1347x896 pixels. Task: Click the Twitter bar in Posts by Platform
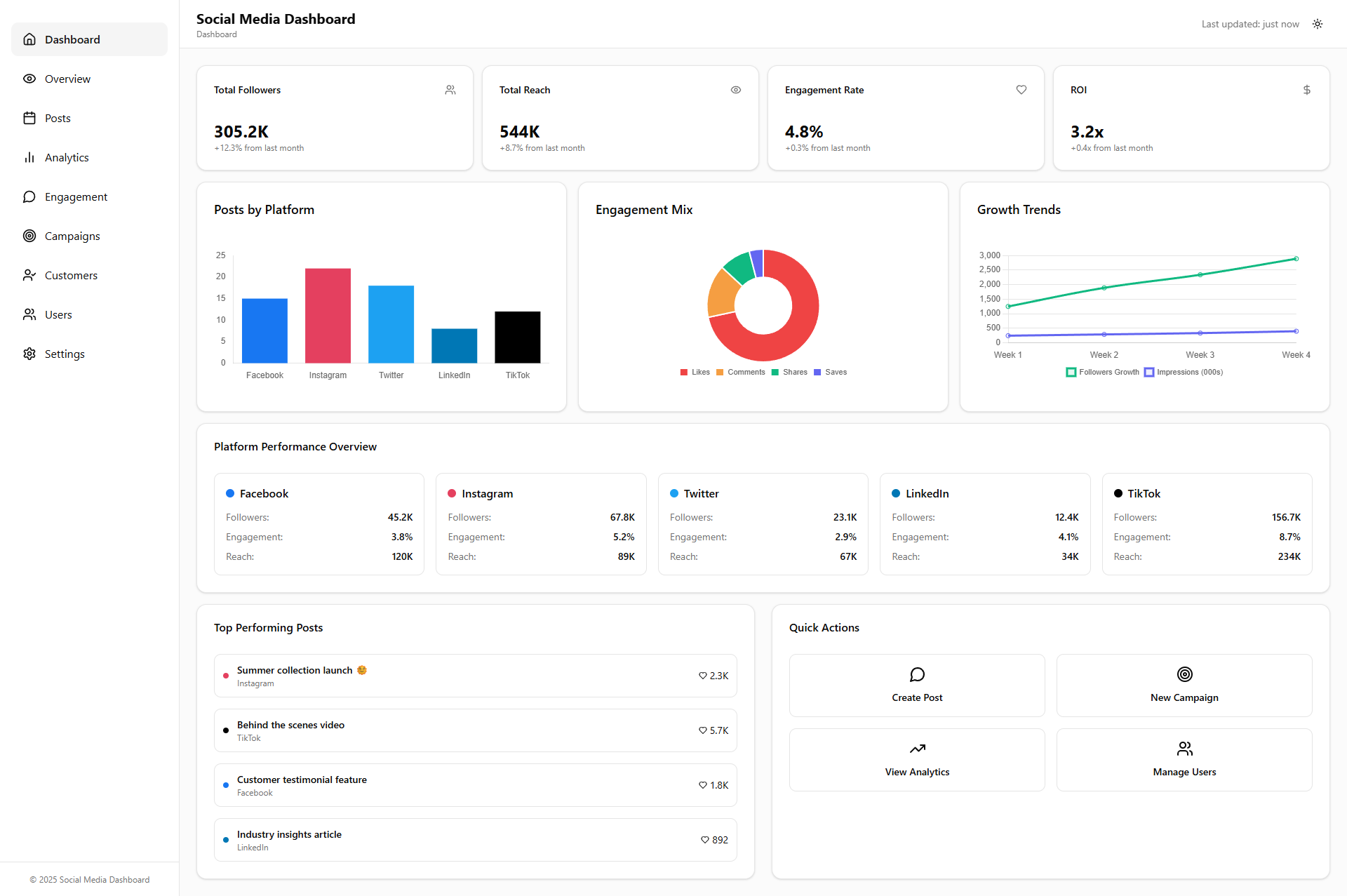pyautogui.click(x=391, y=324)
